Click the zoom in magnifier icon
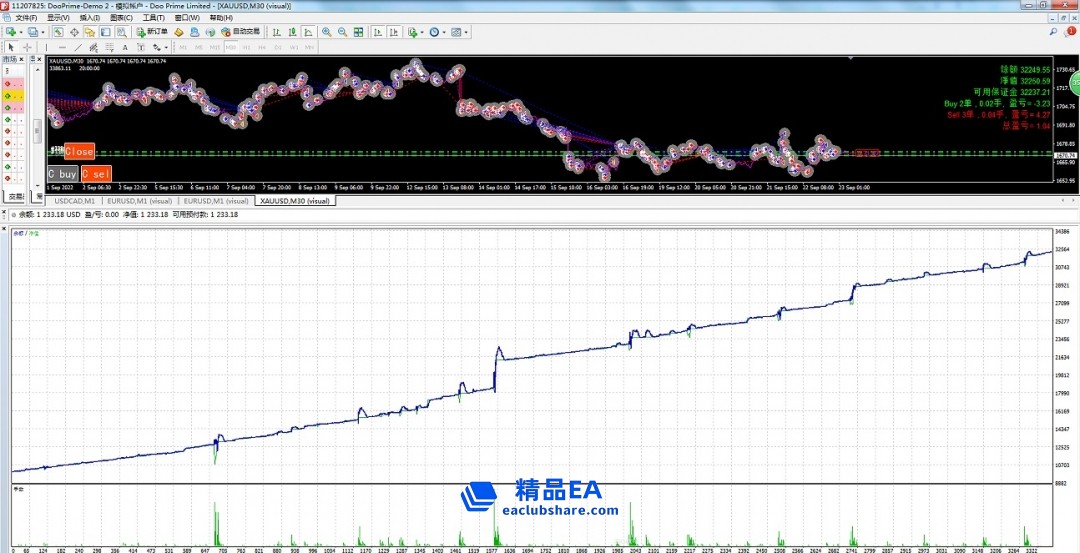Screen dimensions: 1080x553 [327, 32]
